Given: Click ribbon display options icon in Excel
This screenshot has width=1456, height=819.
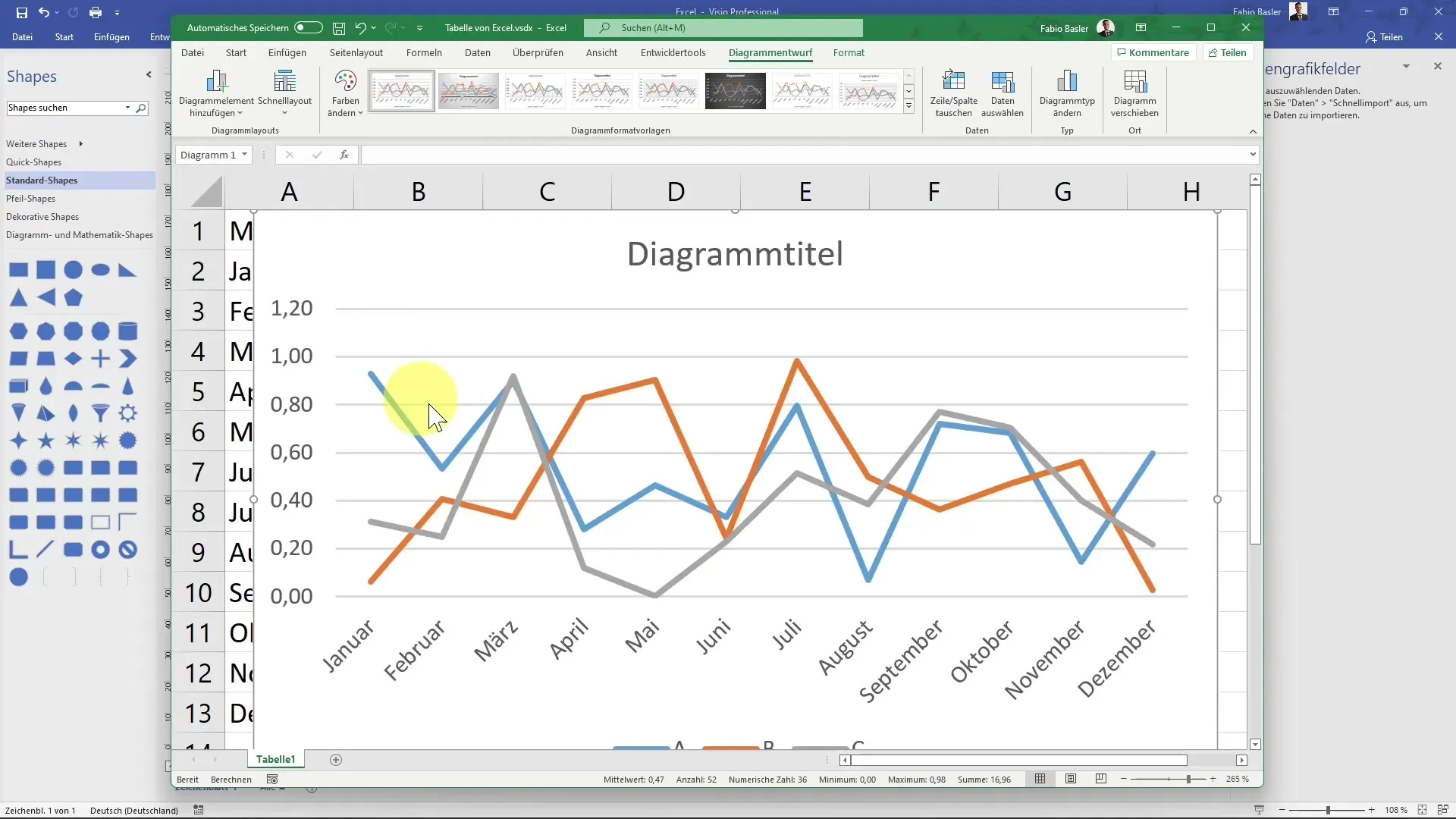Looking at the screenshot, I should pos(1141,28).
